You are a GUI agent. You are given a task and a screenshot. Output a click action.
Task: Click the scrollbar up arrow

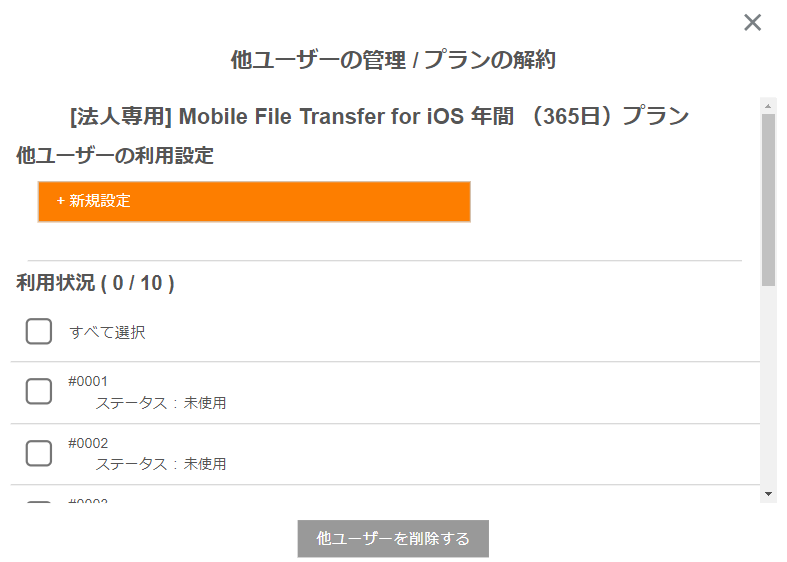tap(768, 106)
